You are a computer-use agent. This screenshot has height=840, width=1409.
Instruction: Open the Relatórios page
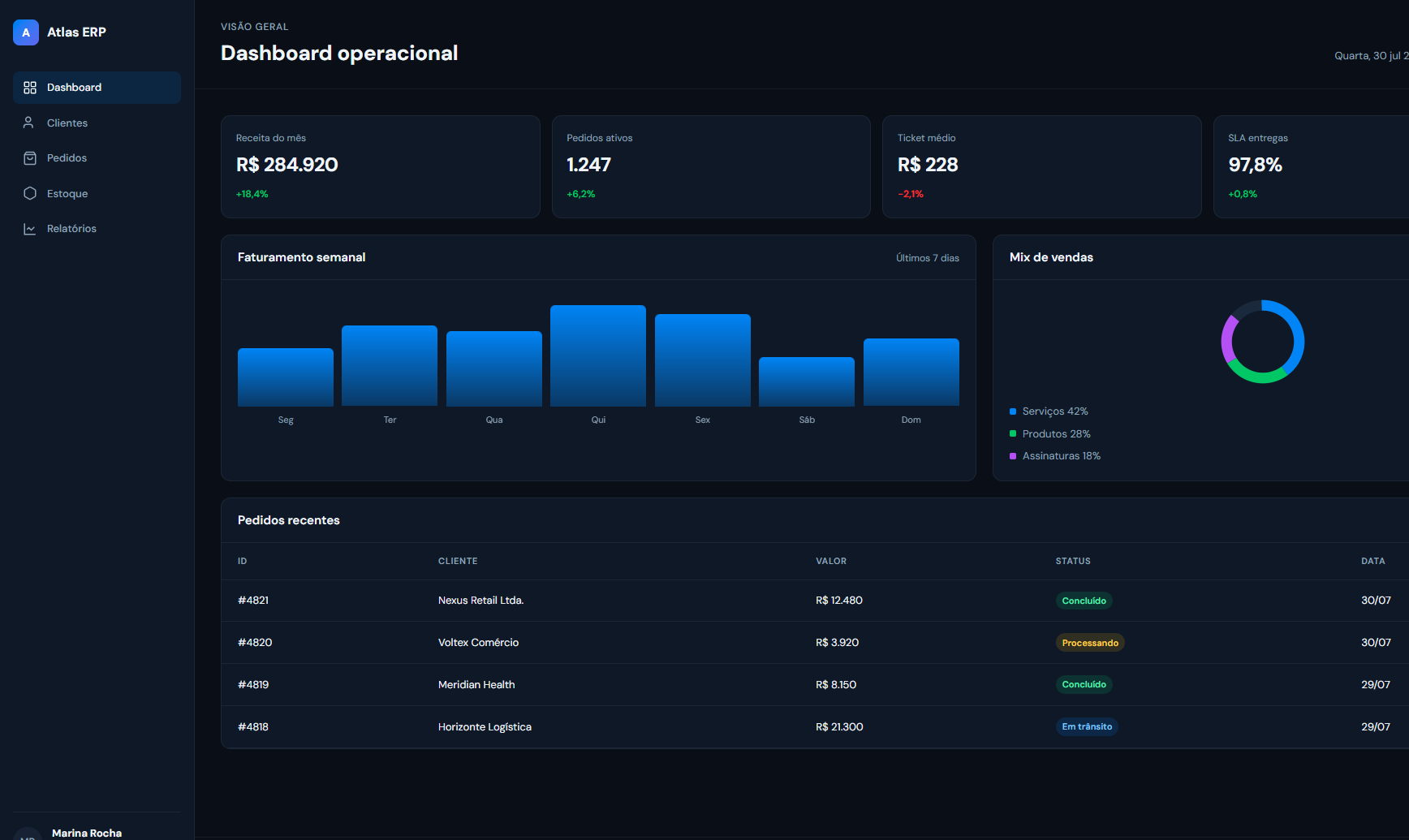[97, 229]
